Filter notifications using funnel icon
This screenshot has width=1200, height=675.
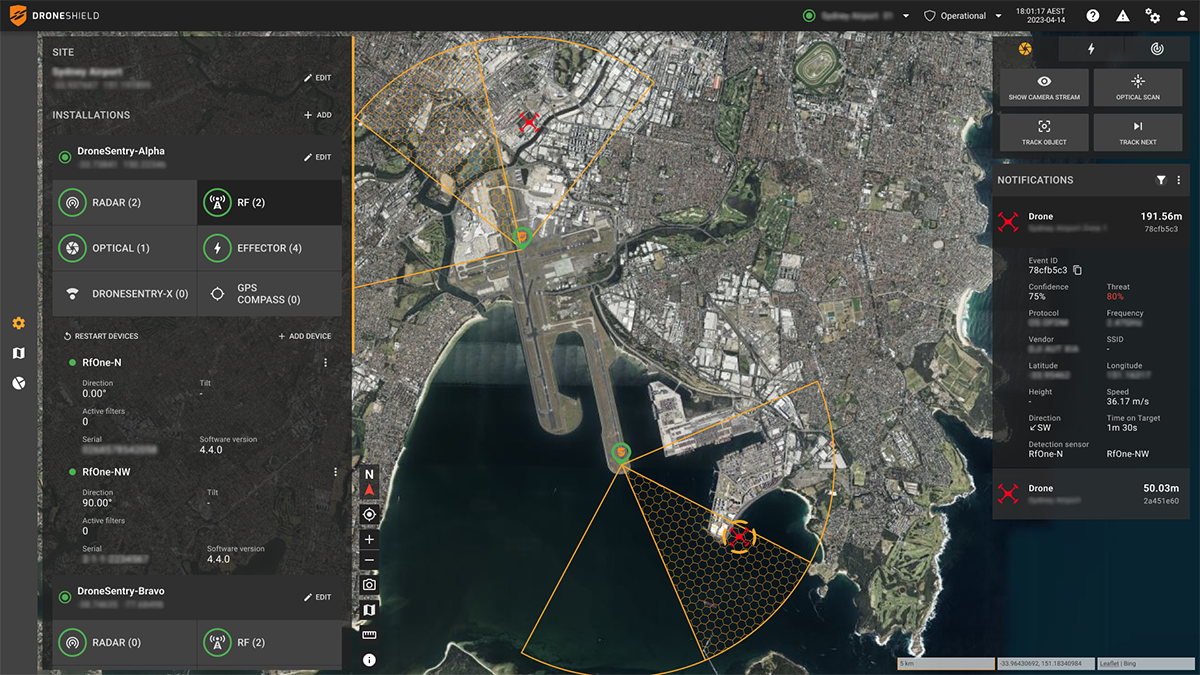point(1161,180)
